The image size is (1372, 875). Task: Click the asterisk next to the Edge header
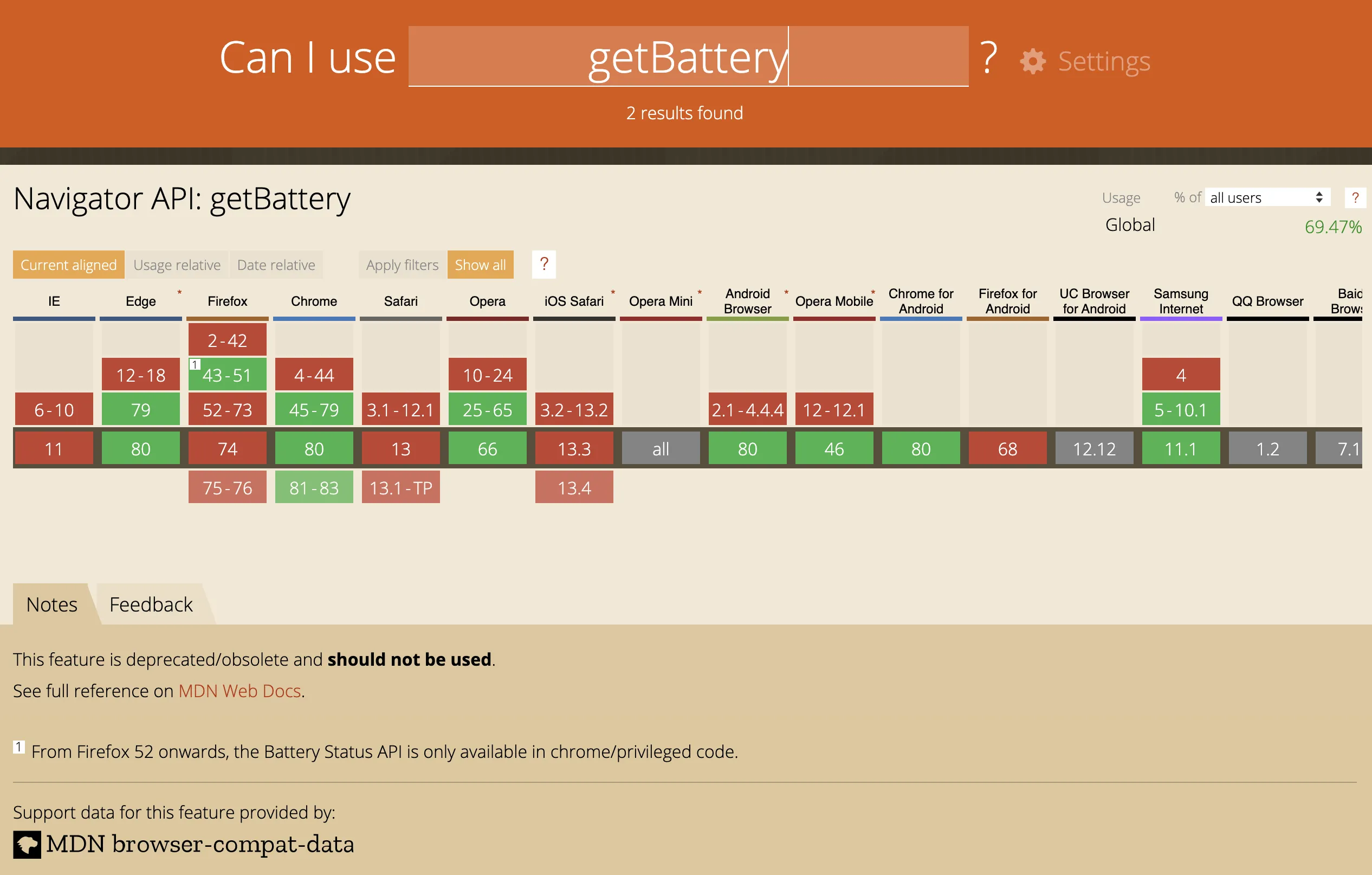(179, 292)
